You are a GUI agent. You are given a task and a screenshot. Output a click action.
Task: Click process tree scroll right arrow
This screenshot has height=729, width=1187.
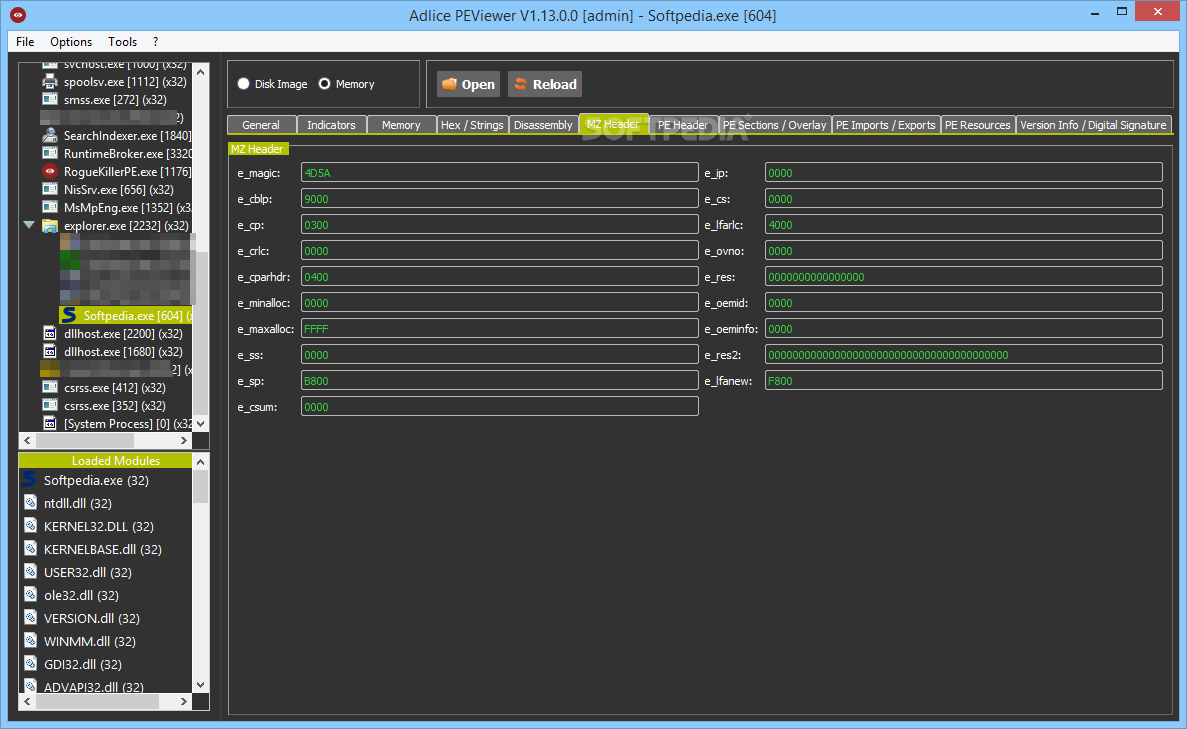coord(183,440)
